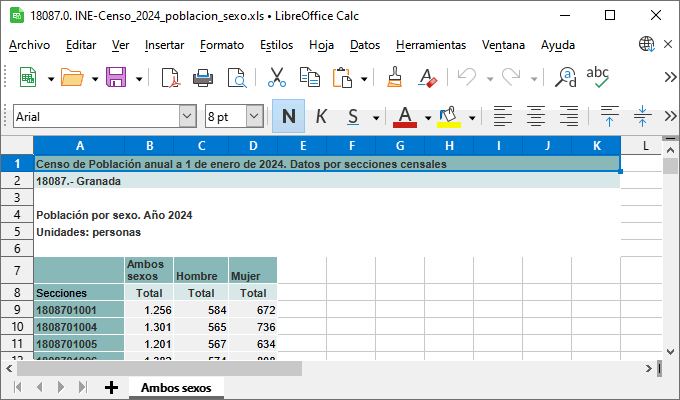Viewport: 680px width, 400px height.
Task: Click the Cut scissors icon
Action: point(277,77)
